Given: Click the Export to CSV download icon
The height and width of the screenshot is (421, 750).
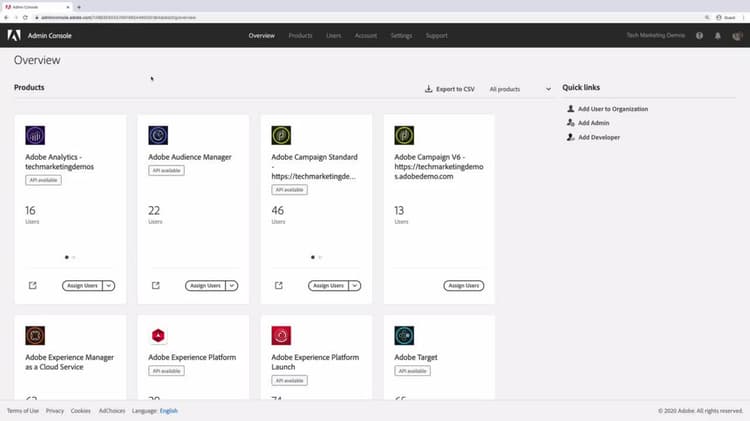Looking at the screenshot, I should (x=429, y=89).
